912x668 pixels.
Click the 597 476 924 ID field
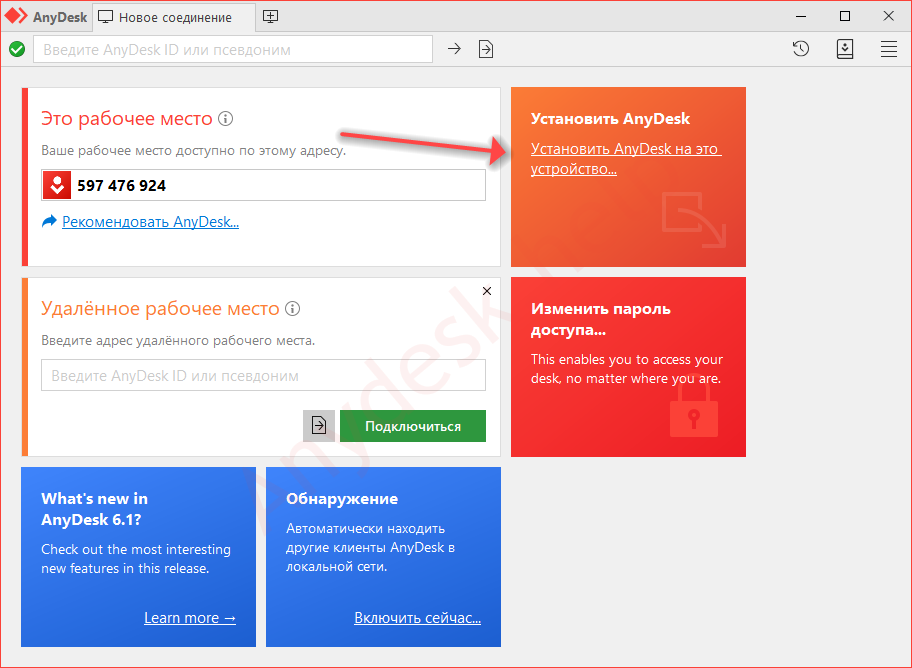tap(263, 185)
